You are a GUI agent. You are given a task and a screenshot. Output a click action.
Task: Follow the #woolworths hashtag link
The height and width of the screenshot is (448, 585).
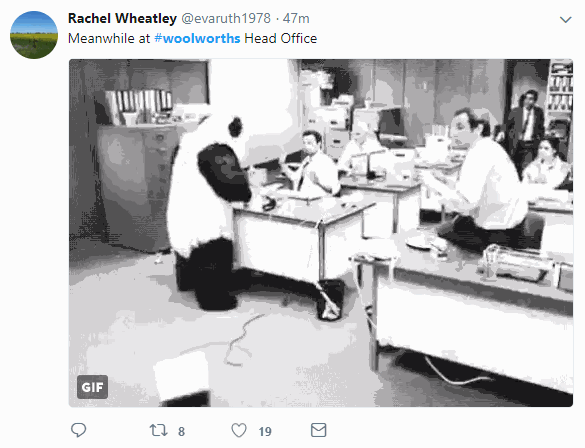197,38
